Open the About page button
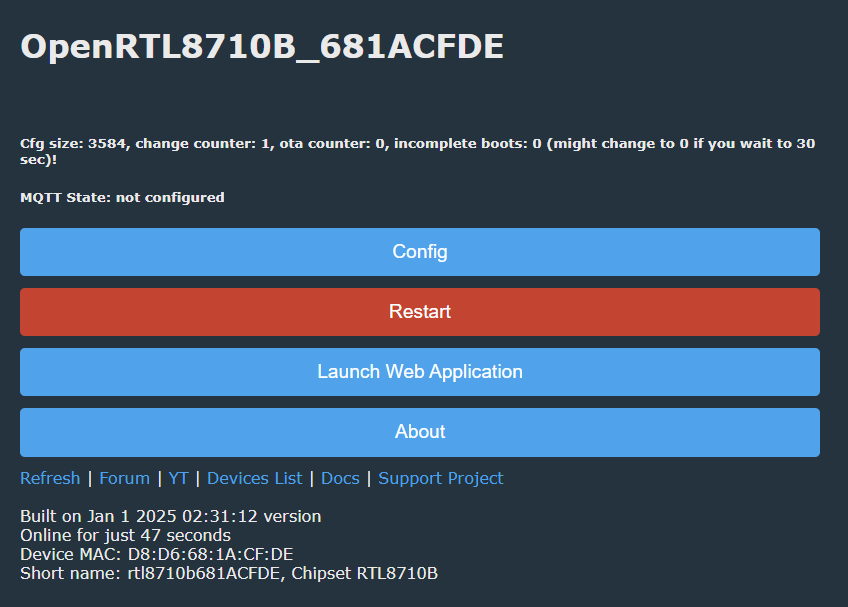848x607 pixels. tap(420, 432)
